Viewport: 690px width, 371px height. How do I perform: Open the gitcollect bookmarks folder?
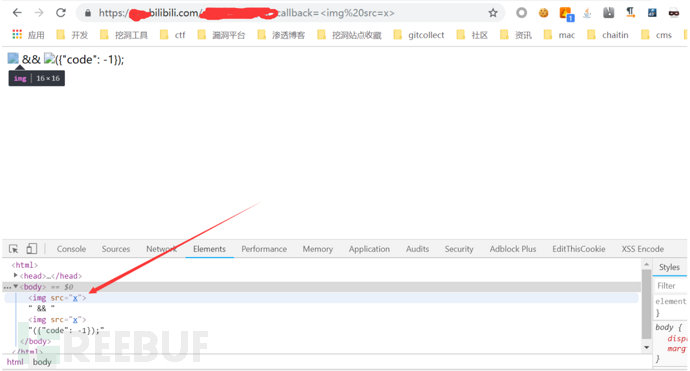(419, 35)
